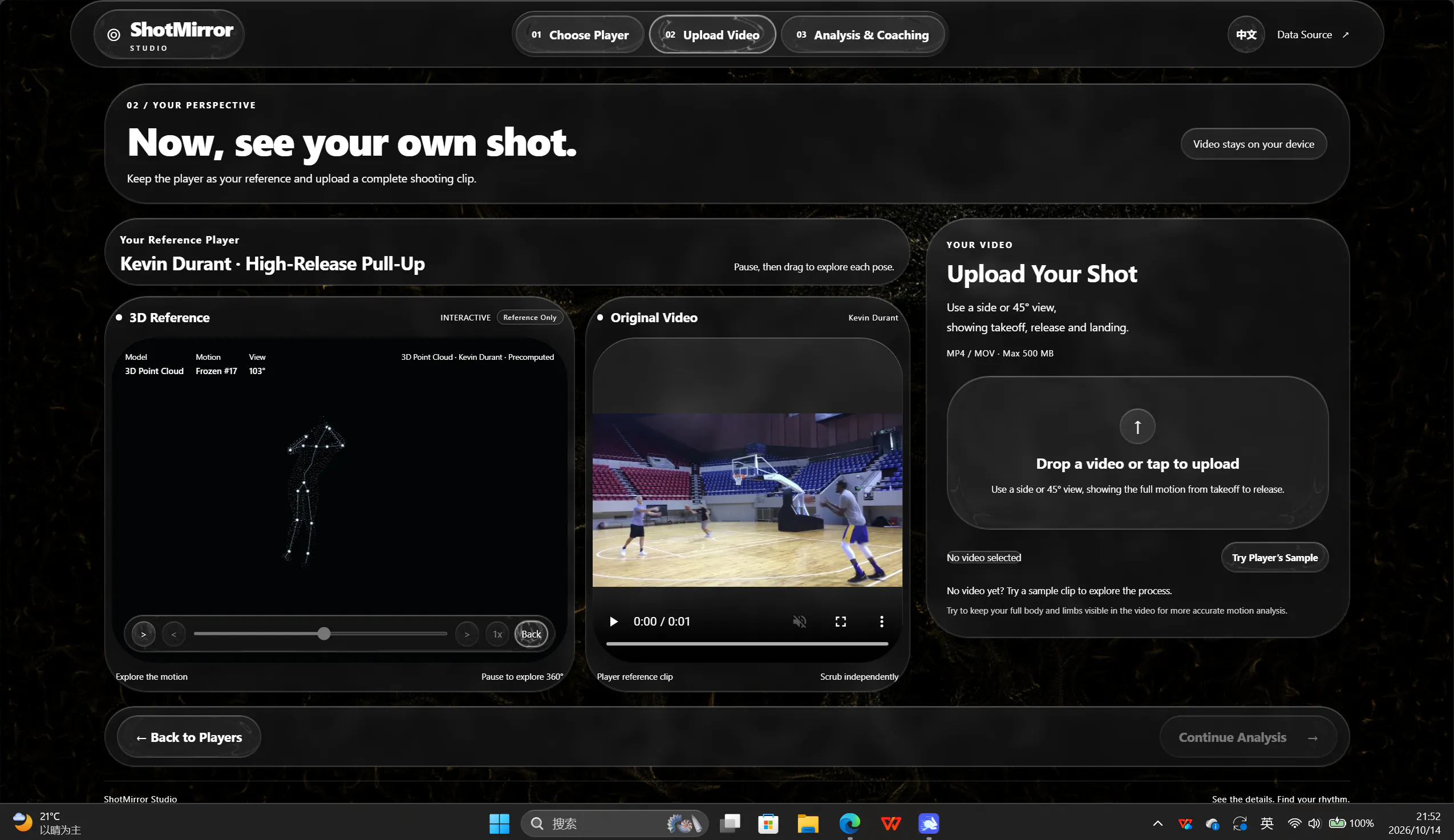Play the original Kevin Durant video
The height and width of the screenshot is (840, 1454).
coord(613,622)
